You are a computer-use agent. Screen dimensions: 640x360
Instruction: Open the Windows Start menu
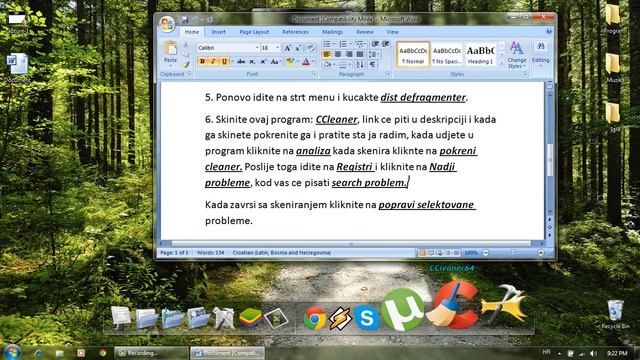12,352
